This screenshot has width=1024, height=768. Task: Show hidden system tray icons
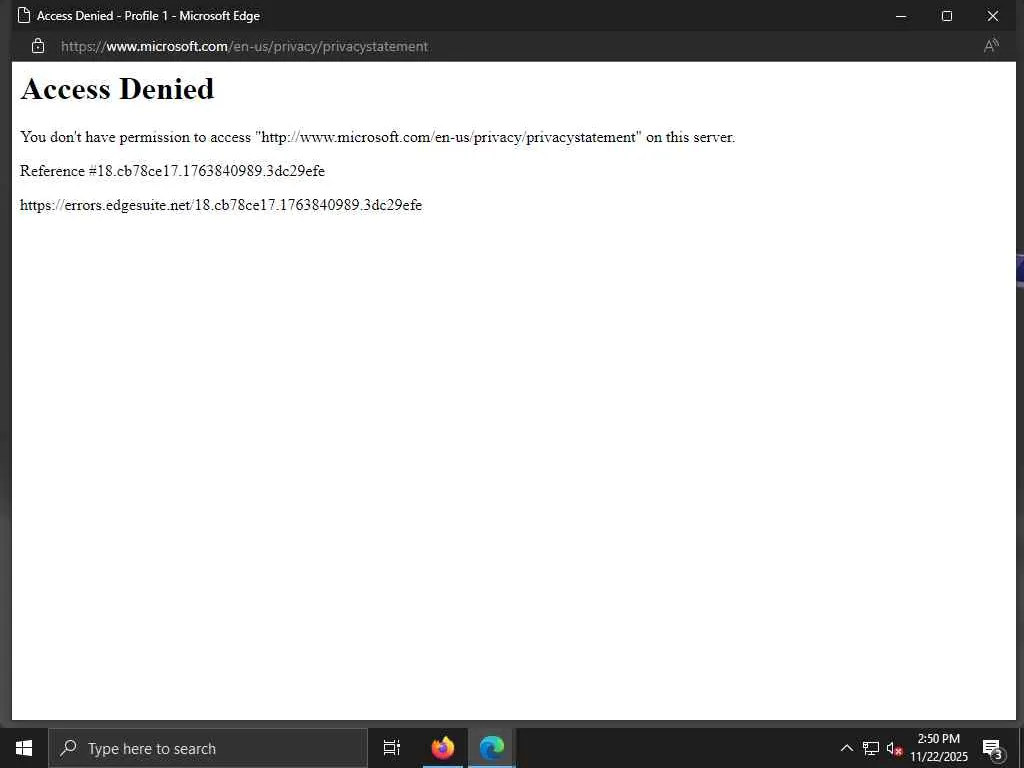pos(846,748)
